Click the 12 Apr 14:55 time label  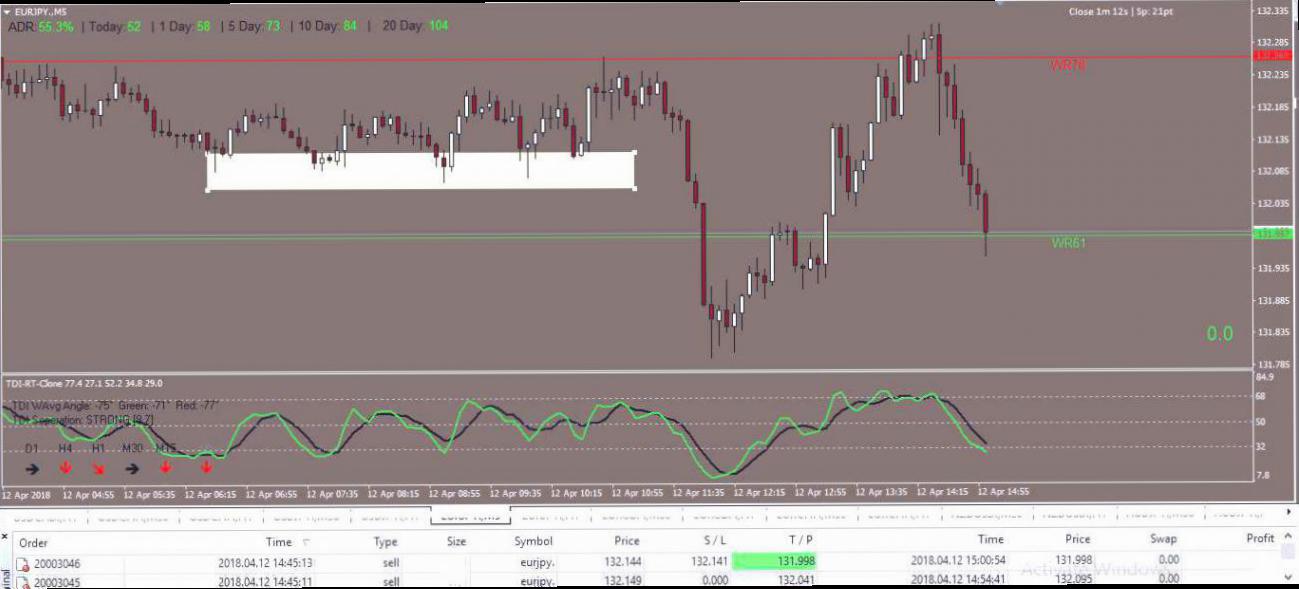(x=1003, y=492)
